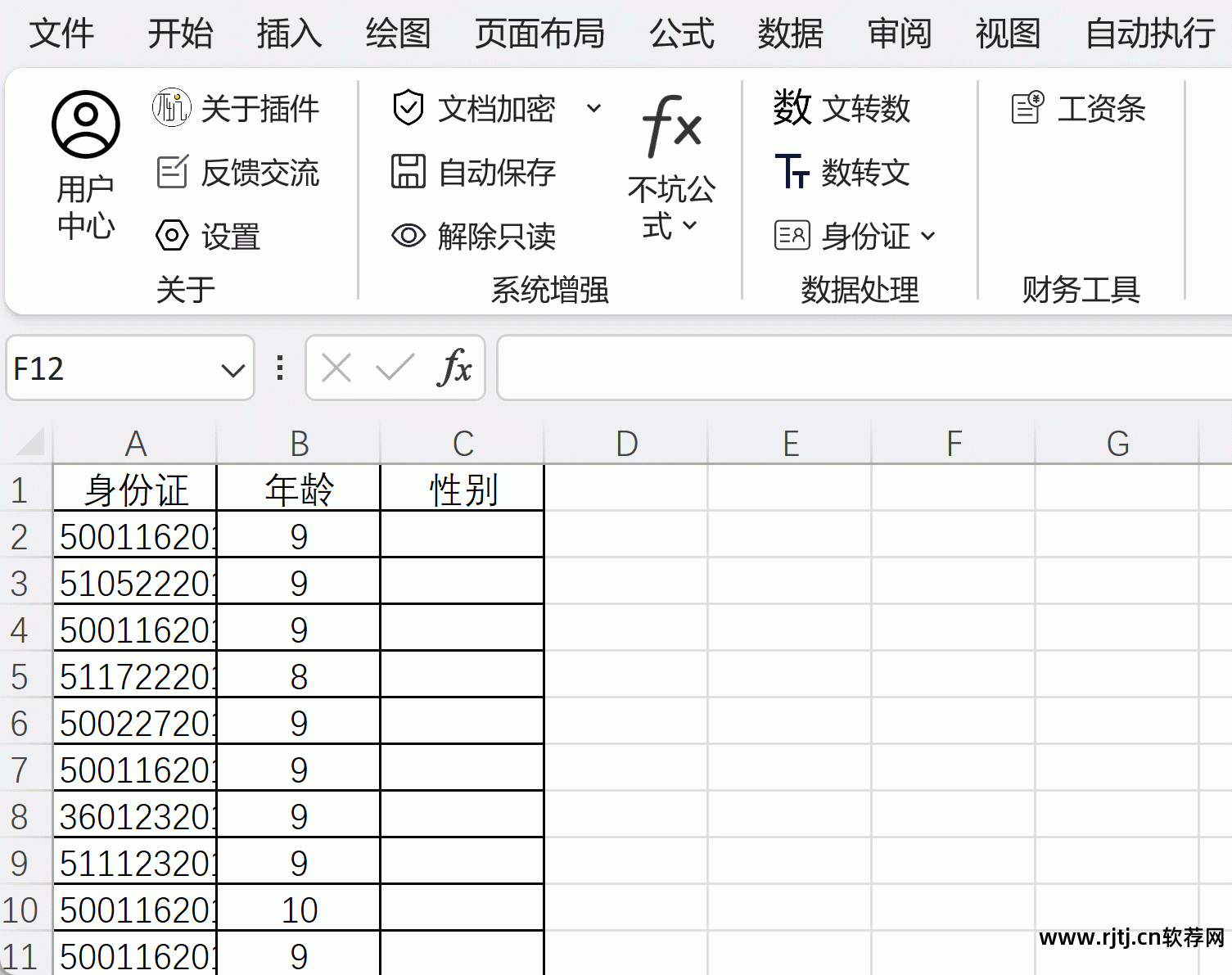Click the insert function fx button
The height and width of the screenshot is (975, 1232).
(x=455, y=368)
